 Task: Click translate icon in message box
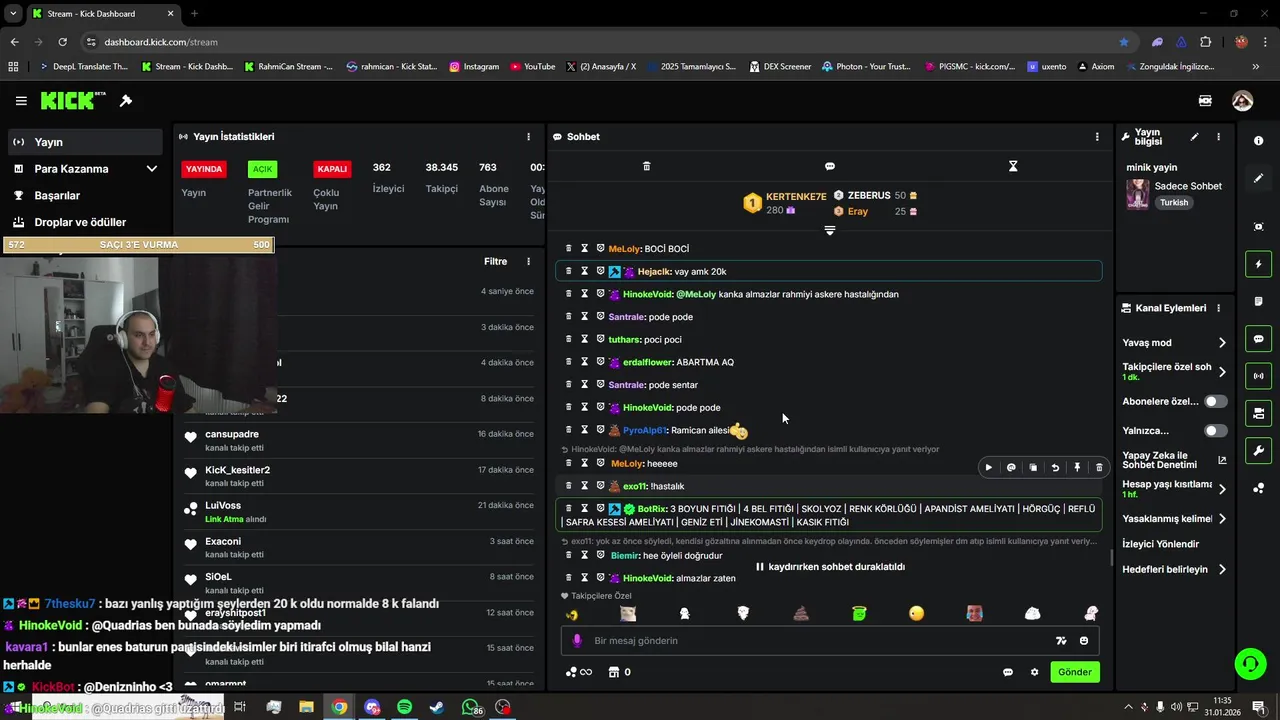1061,641
